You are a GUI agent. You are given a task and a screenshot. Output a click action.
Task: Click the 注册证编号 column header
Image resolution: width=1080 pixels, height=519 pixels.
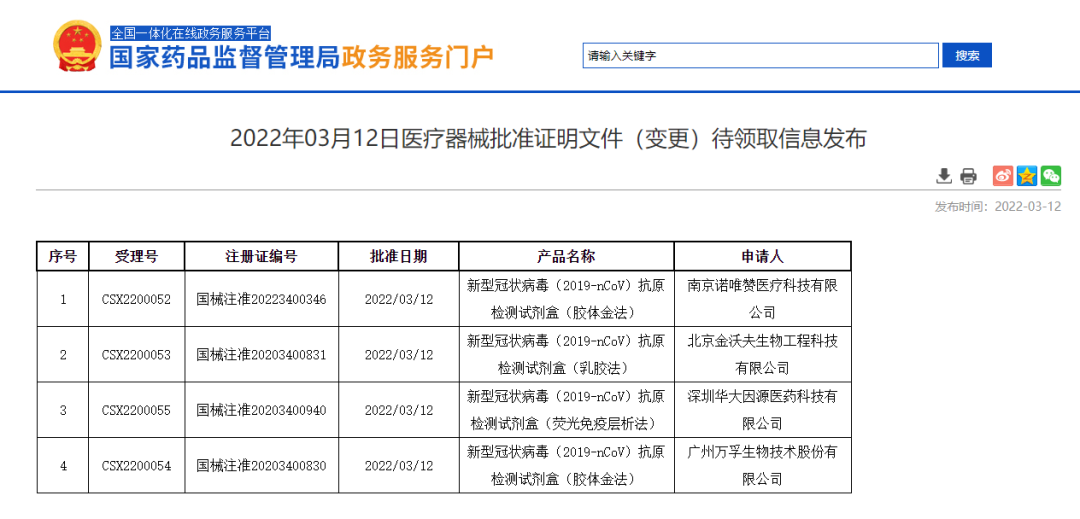pos(261,257)
